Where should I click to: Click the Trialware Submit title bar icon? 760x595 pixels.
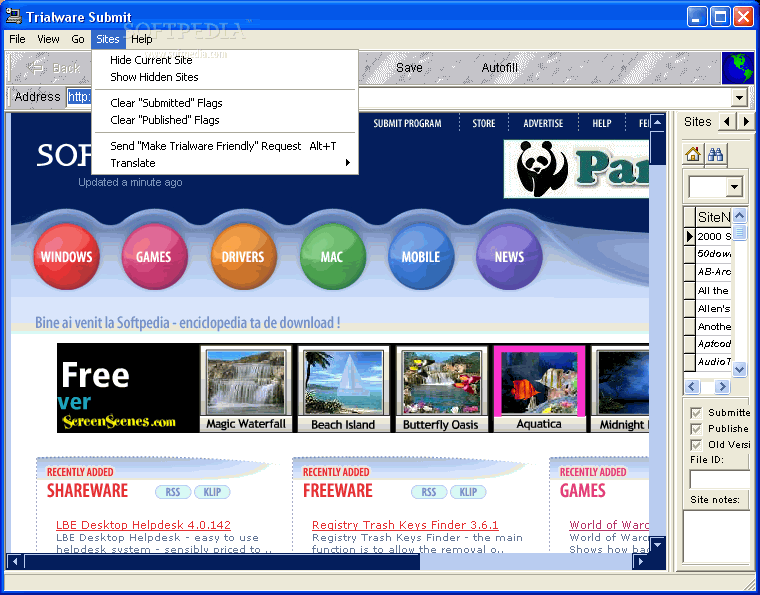(x=14, y=16)
